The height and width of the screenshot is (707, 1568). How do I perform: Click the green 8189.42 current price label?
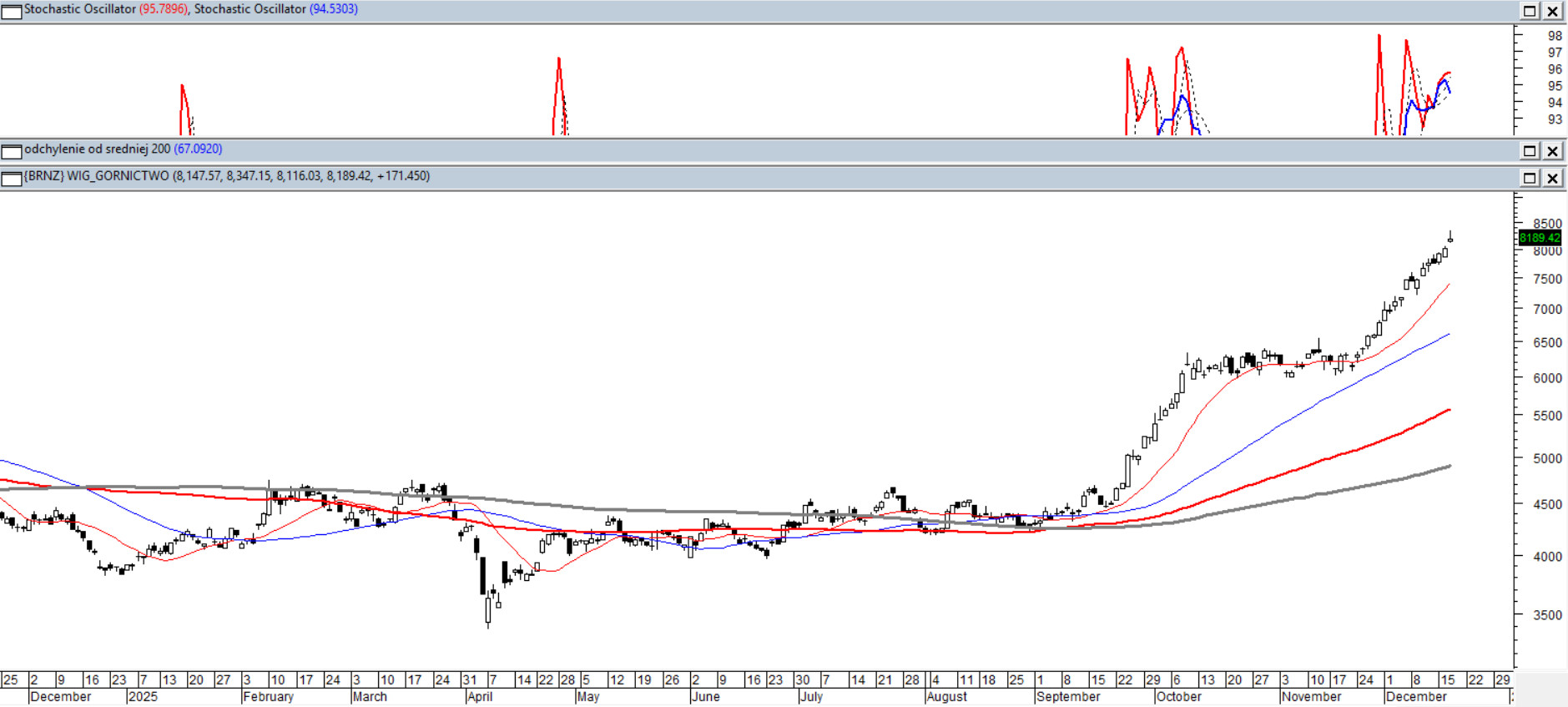pos(1539,238)
